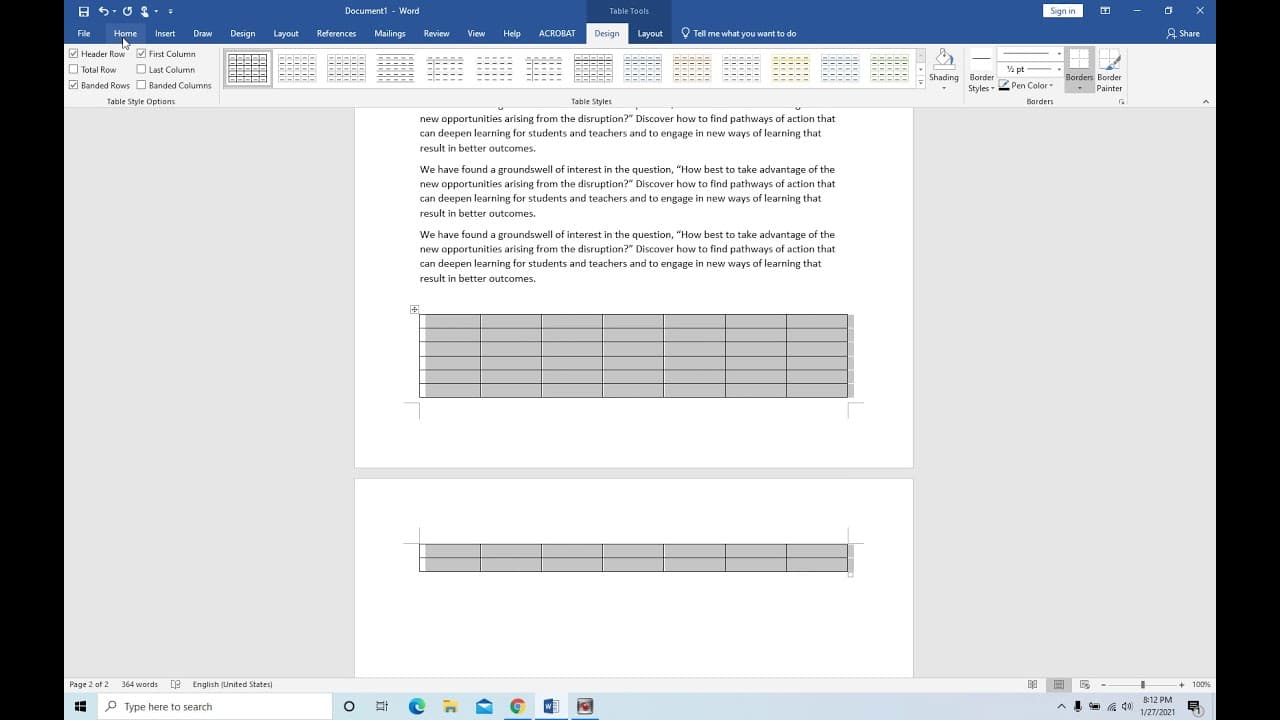Image resolution: width=1280 pixels, height=720 pixels.
Task: Click the table move handle
Action: pyautogui.click(x=414, y=309)
